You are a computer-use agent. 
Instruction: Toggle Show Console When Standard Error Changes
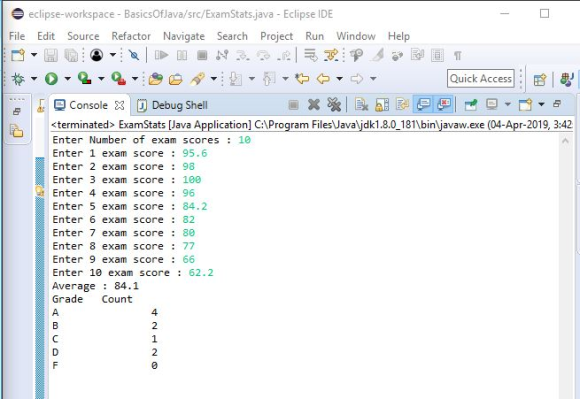[444, 105]
